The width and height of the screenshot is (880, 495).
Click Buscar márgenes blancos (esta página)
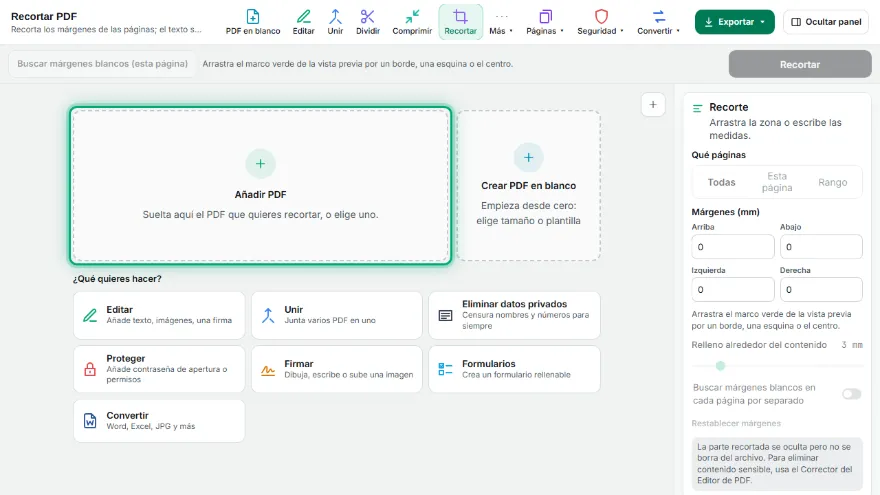click(x=102, y=64)
